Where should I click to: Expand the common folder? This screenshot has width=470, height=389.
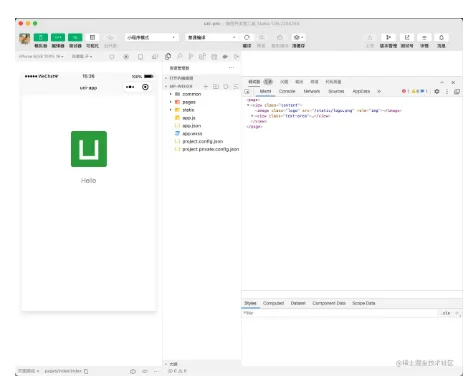[x=202, y=94]
